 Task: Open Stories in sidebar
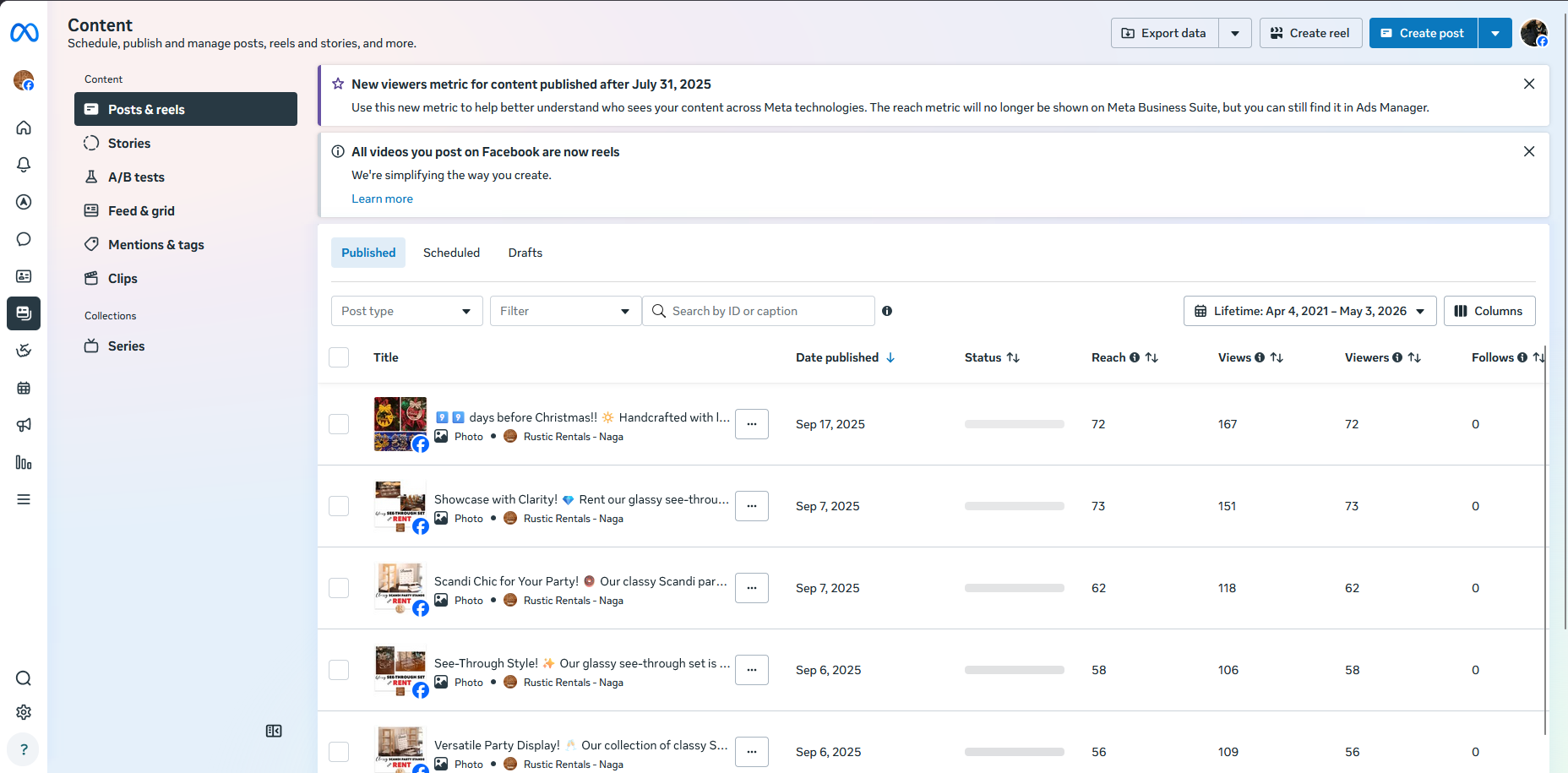click(x=186, y=143)
